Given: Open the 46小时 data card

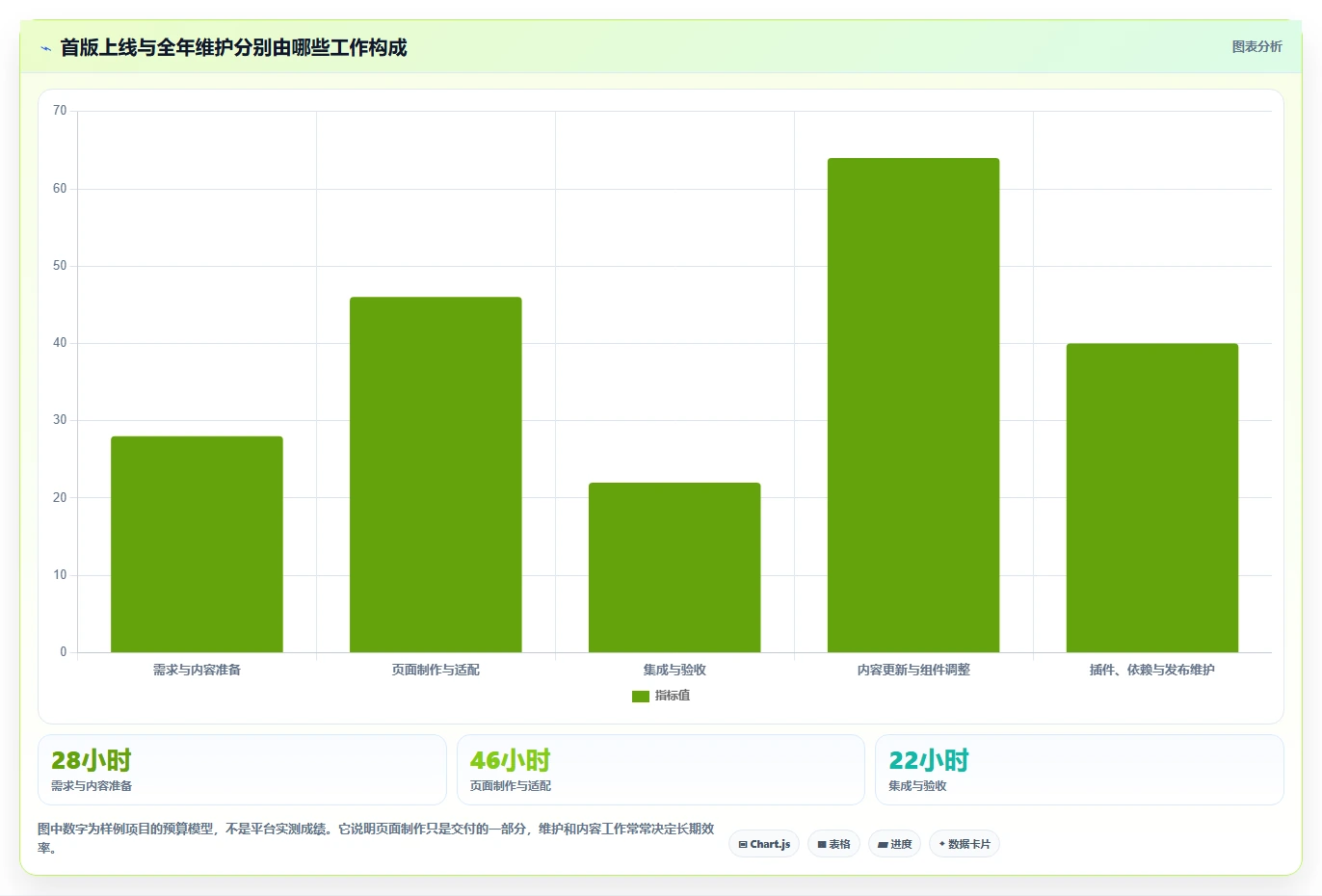Looking at the screenshot, I should tap(660, 770).
